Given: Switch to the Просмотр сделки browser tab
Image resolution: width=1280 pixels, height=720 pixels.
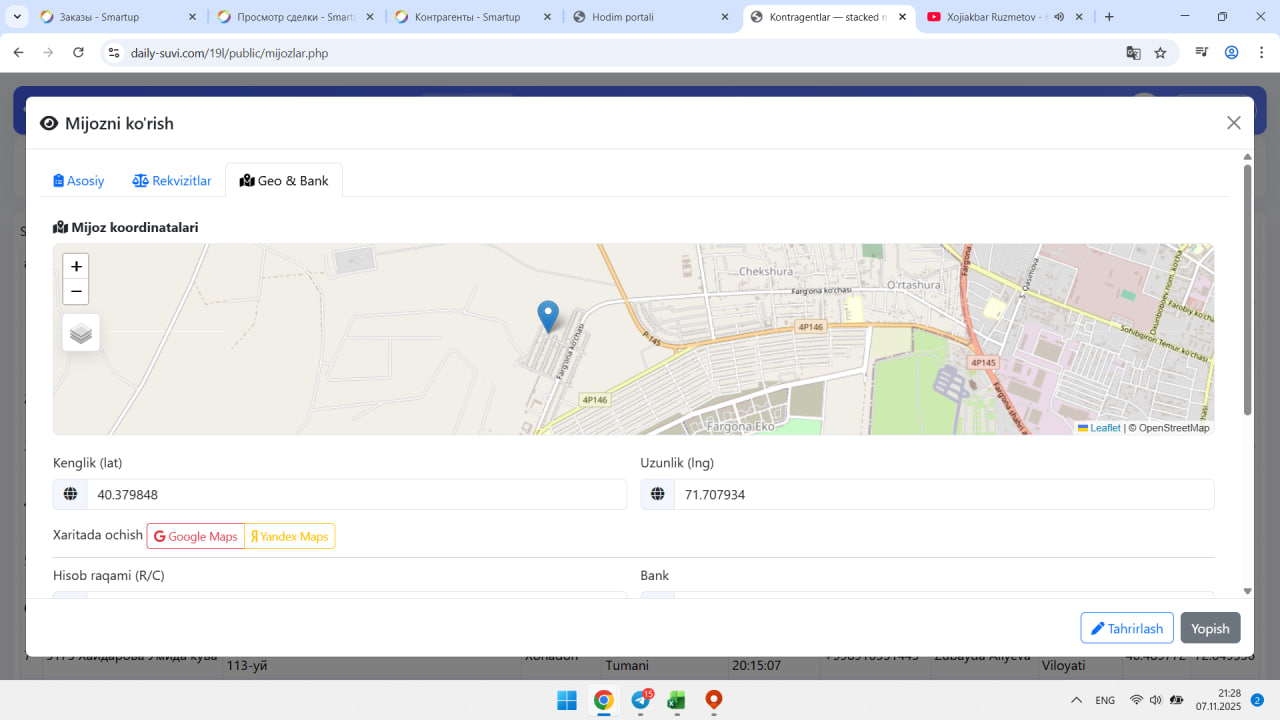Looking at the screenshot, I should click(294, 17).
